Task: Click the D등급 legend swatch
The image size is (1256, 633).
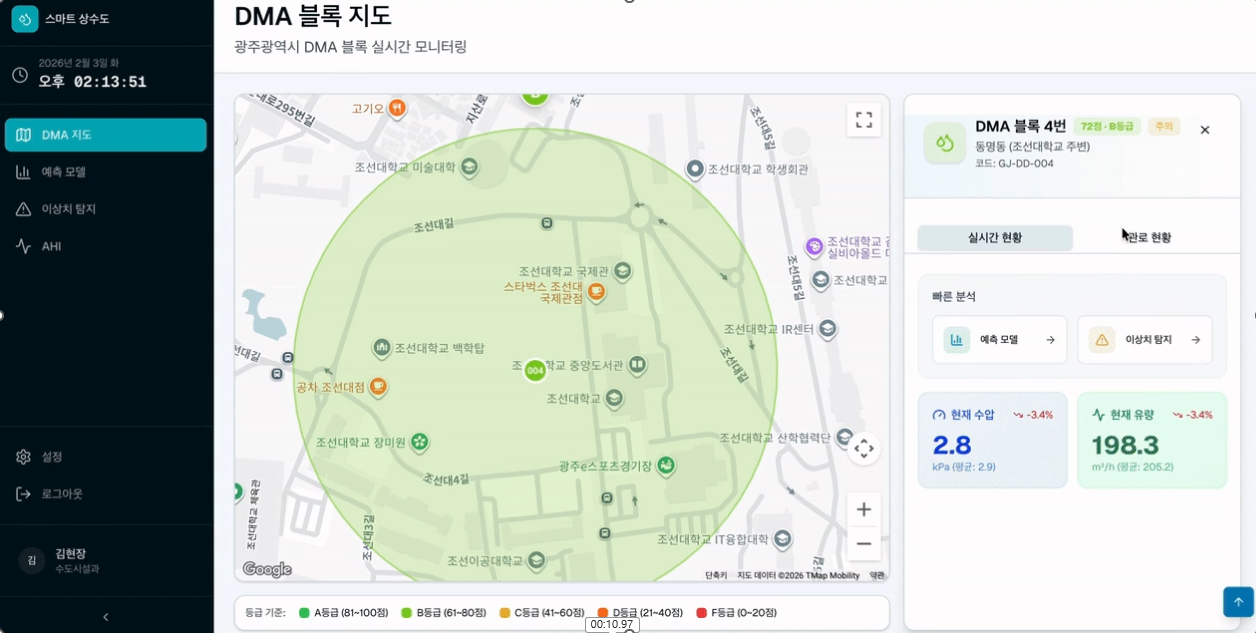Action: coord(603,613)
